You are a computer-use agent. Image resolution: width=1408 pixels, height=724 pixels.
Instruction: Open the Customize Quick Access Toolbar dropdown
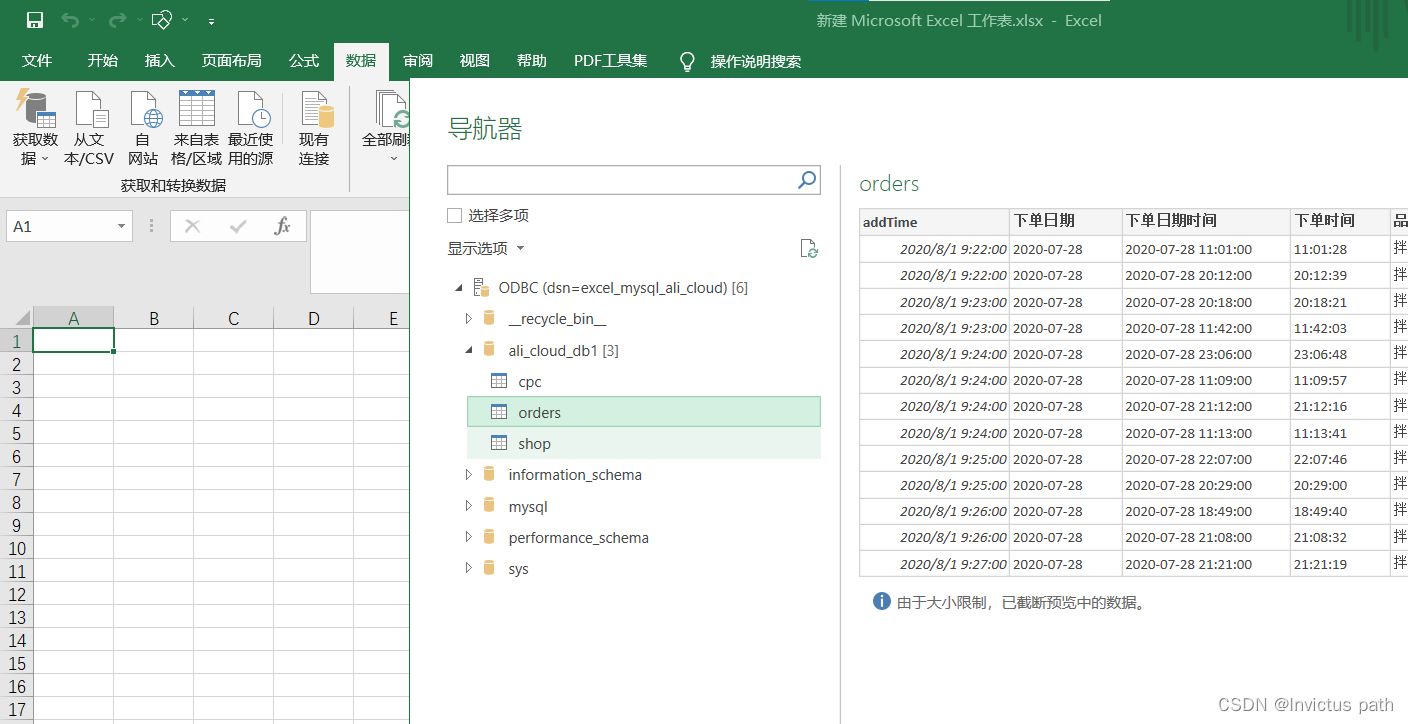pyautogui.click(x=211, y=20)
